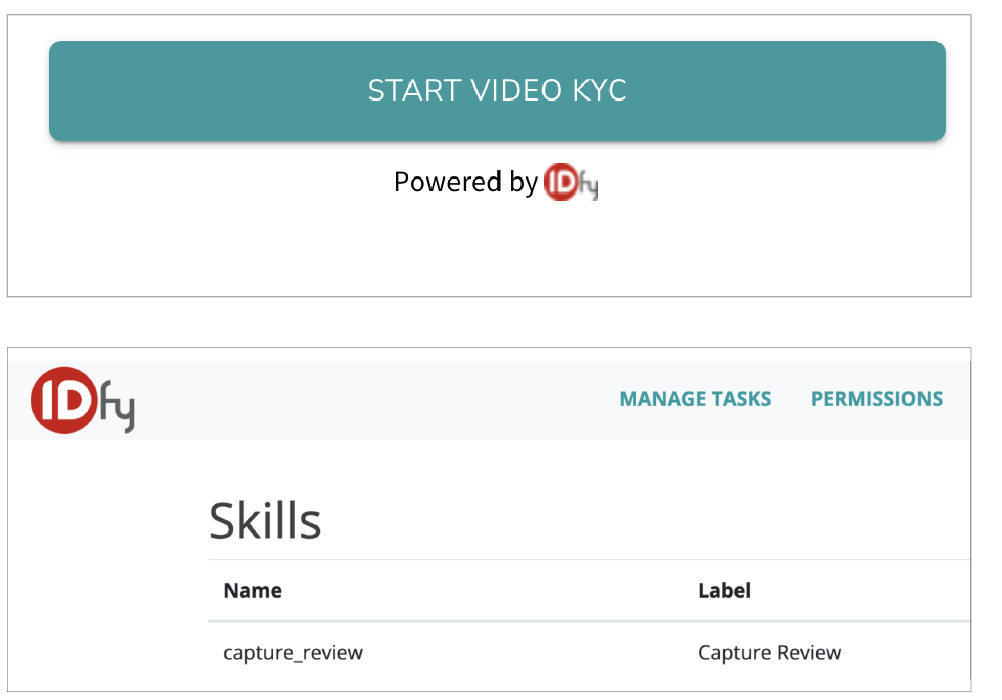Select the Capture Review label cell
The width and height of the screenshot is (1002, 700).
coord(769,653)
